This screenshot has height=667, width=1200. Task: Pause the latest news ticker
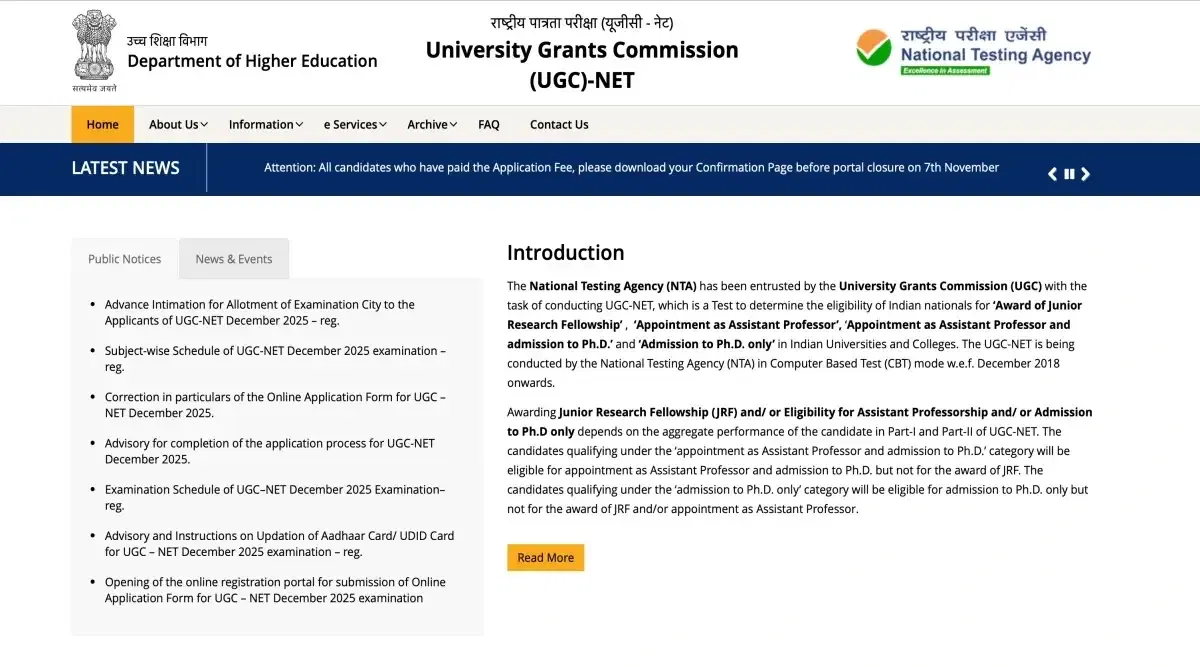(1069, 174)
